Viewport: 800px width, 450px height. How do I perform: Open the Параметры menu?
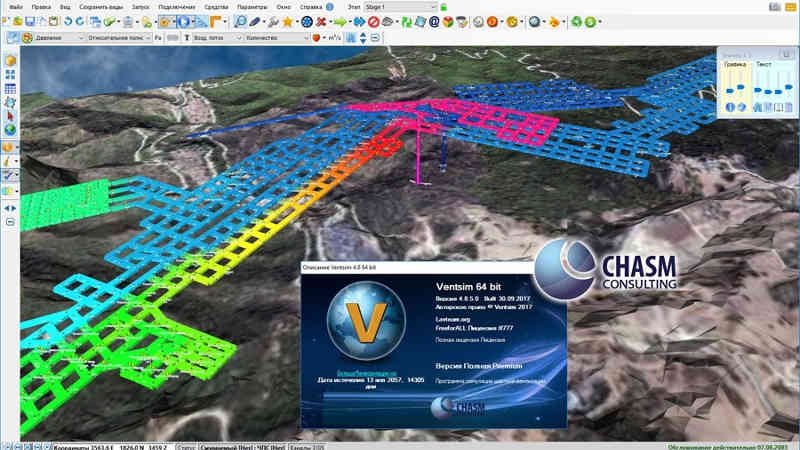click(252, 7)
